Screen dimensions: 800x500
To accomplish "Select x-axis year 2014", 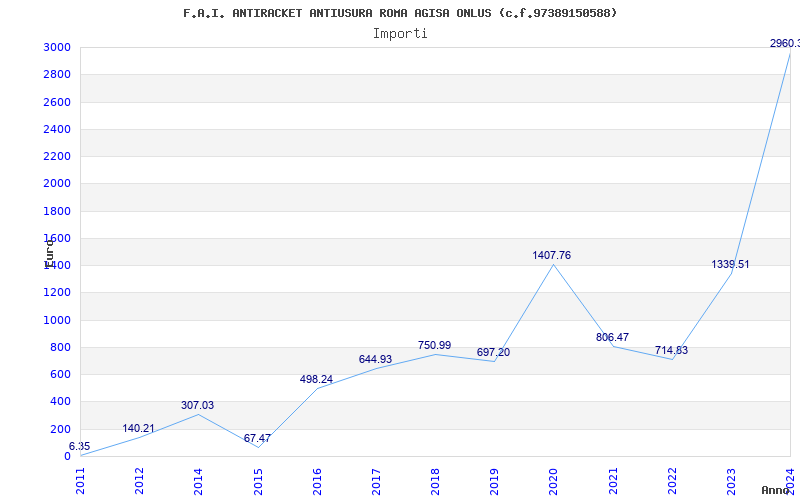I will [198, 481].
